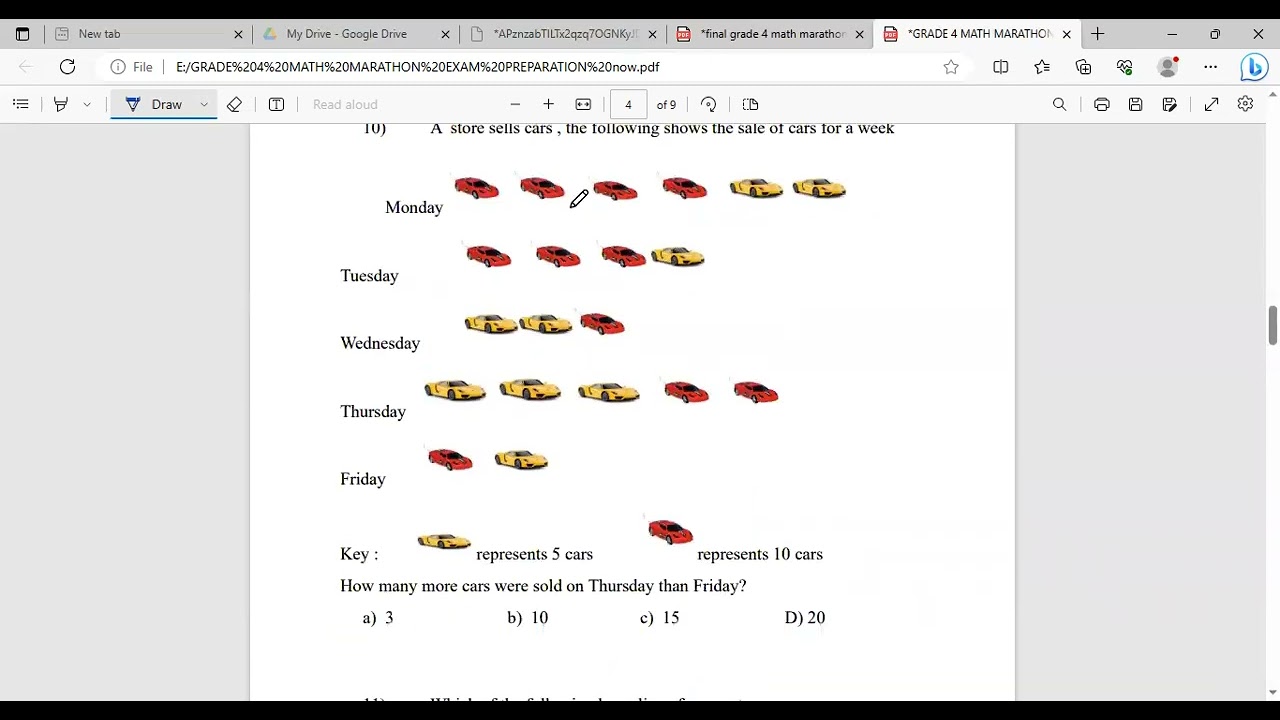
Task: Expand Draw pen options dropdown
Action: pos(204,104)
